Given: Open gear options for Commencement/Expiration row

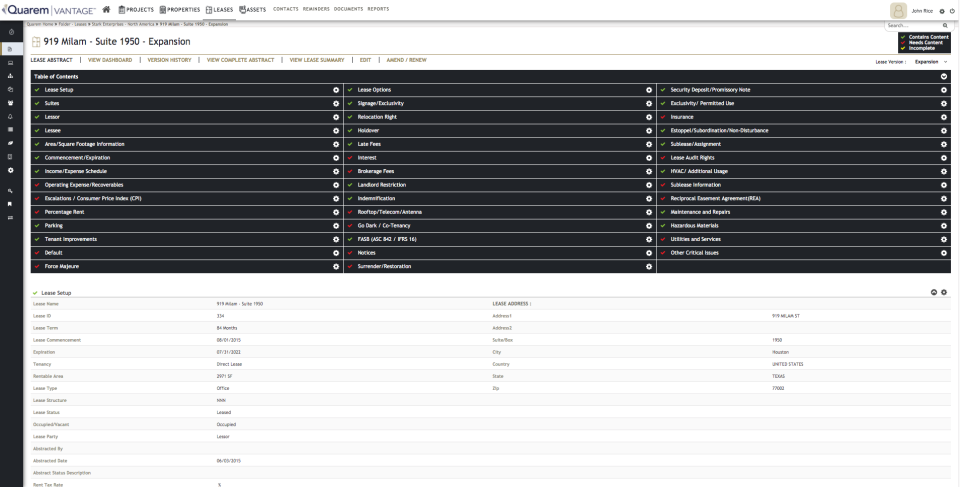Looking at the screenshot, I should [x=336, y=158].
